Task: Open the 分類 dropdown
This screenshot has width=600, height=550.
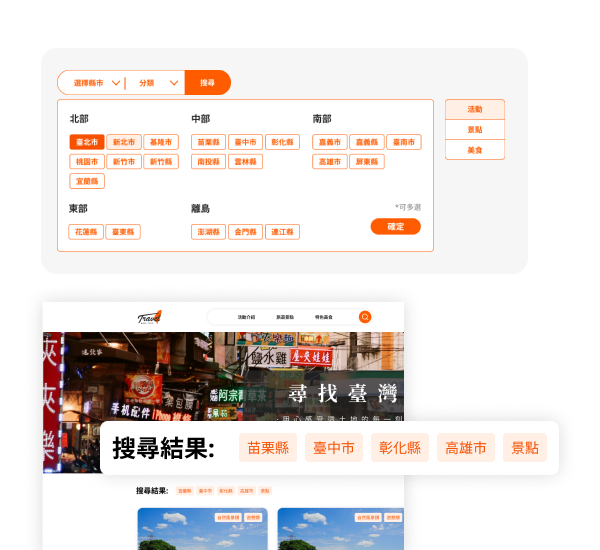Action: pyautogui.click(x=156, y=83)
